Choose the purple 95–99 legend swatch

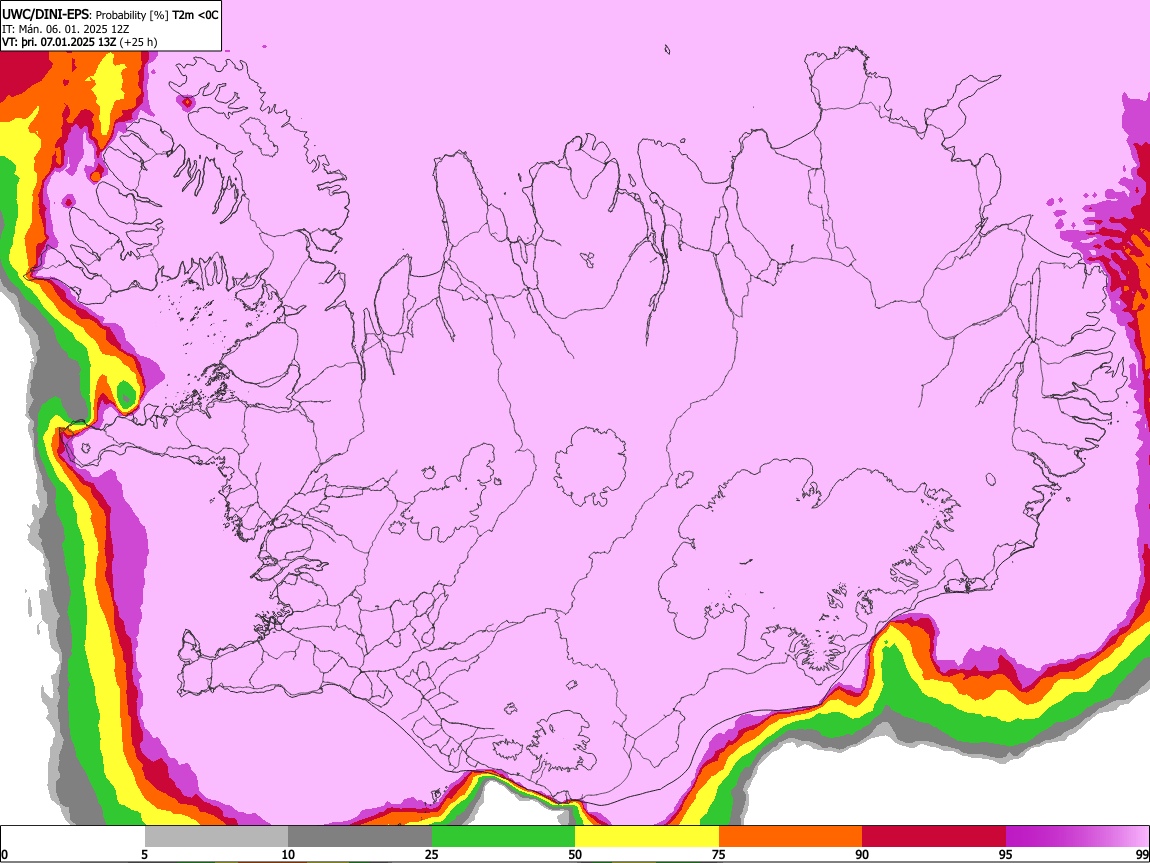click(x=1077, y=837)
